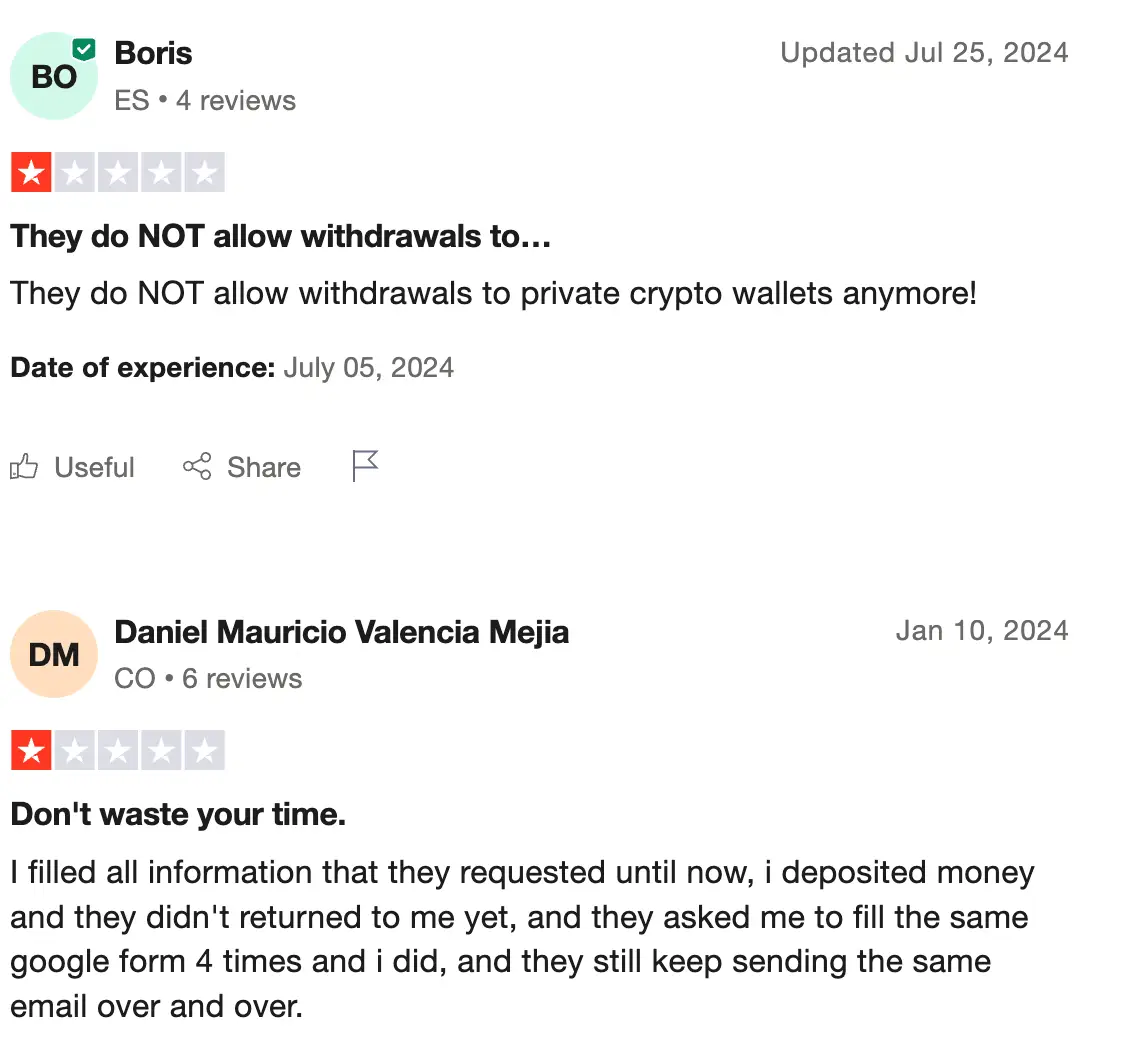Viewport: 1124px width, 1058px height.
Task: Click the Useful button label
Action: 94,468
